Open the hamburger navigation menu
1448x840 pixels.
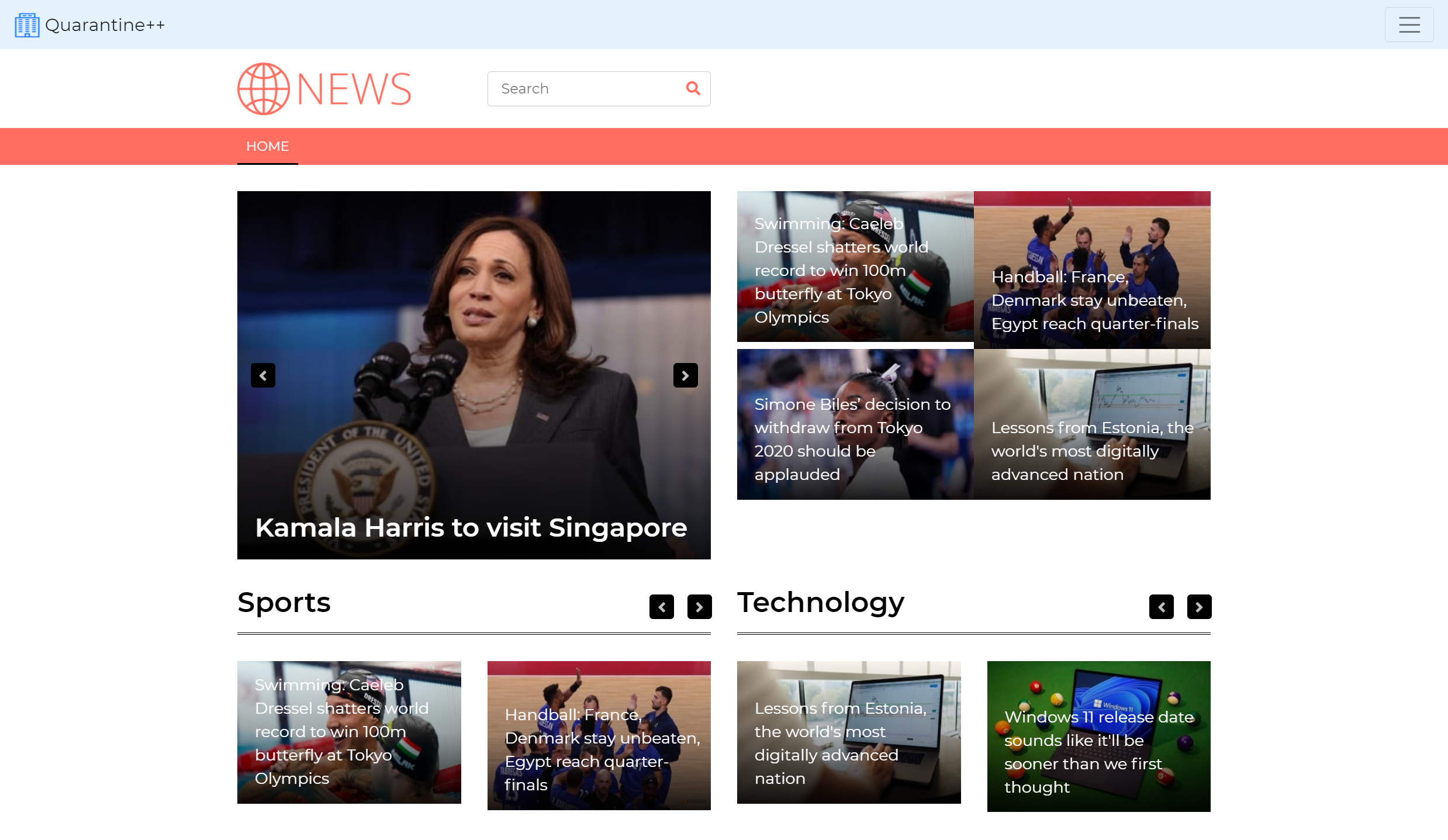1408,25
